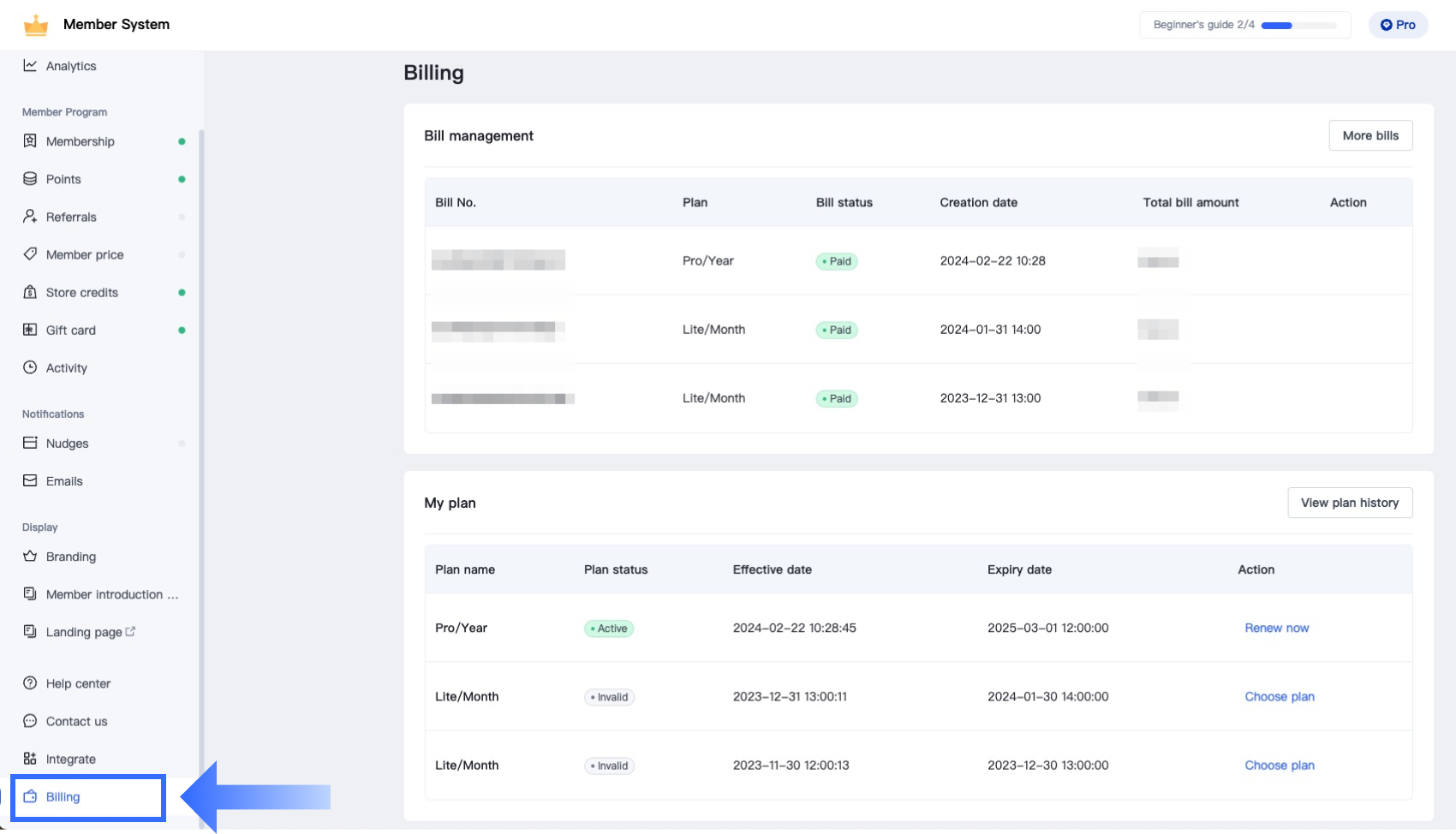Click the Points coin stack icon
This screenshot has width=1456, height=834.
(x=30, y=179)
